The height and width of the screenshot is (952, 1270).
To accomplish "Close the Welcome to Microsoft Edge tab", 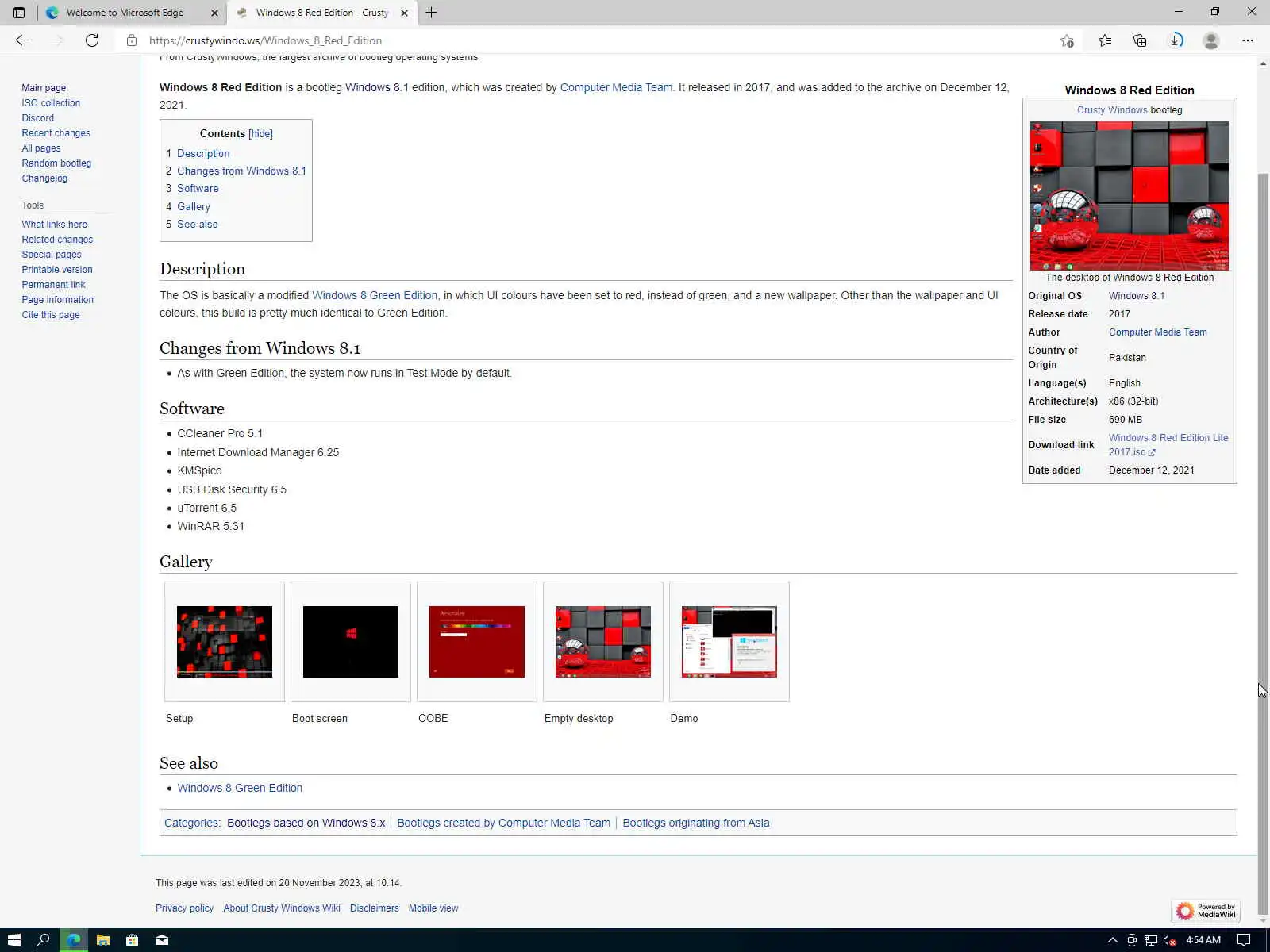I will pos(214,13).
